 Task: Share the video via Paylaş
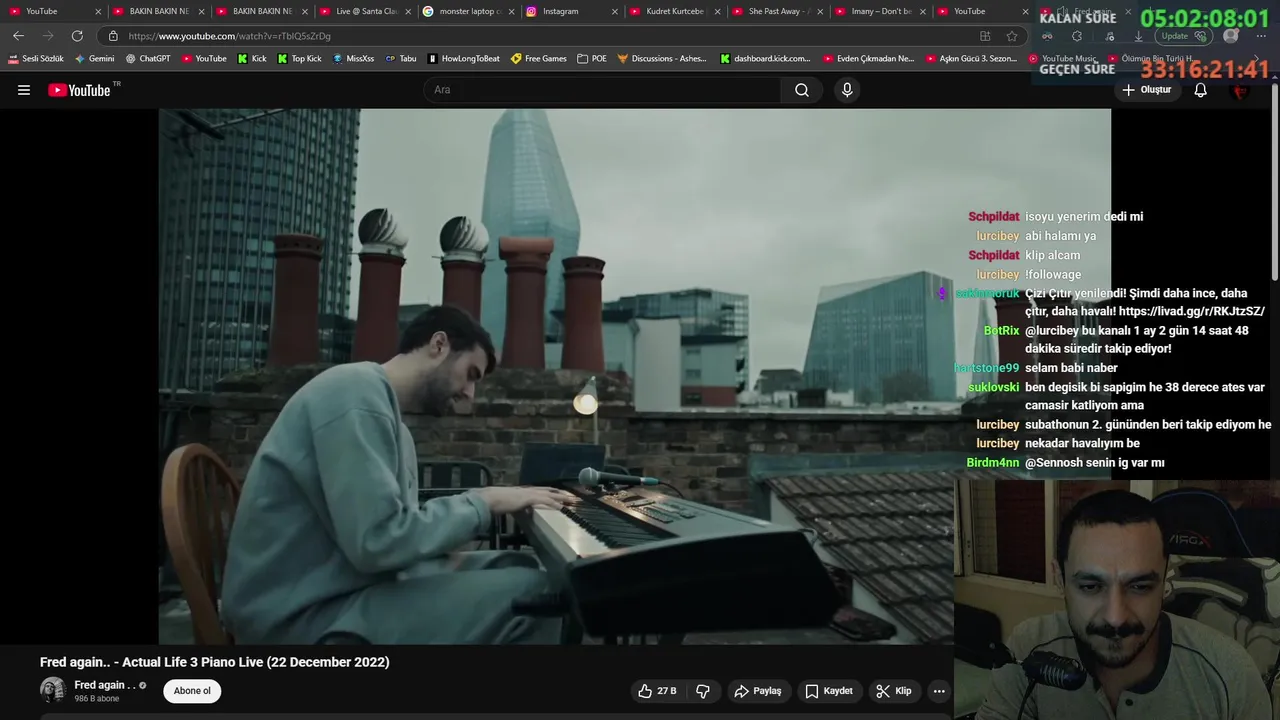(x=757, y=691)
